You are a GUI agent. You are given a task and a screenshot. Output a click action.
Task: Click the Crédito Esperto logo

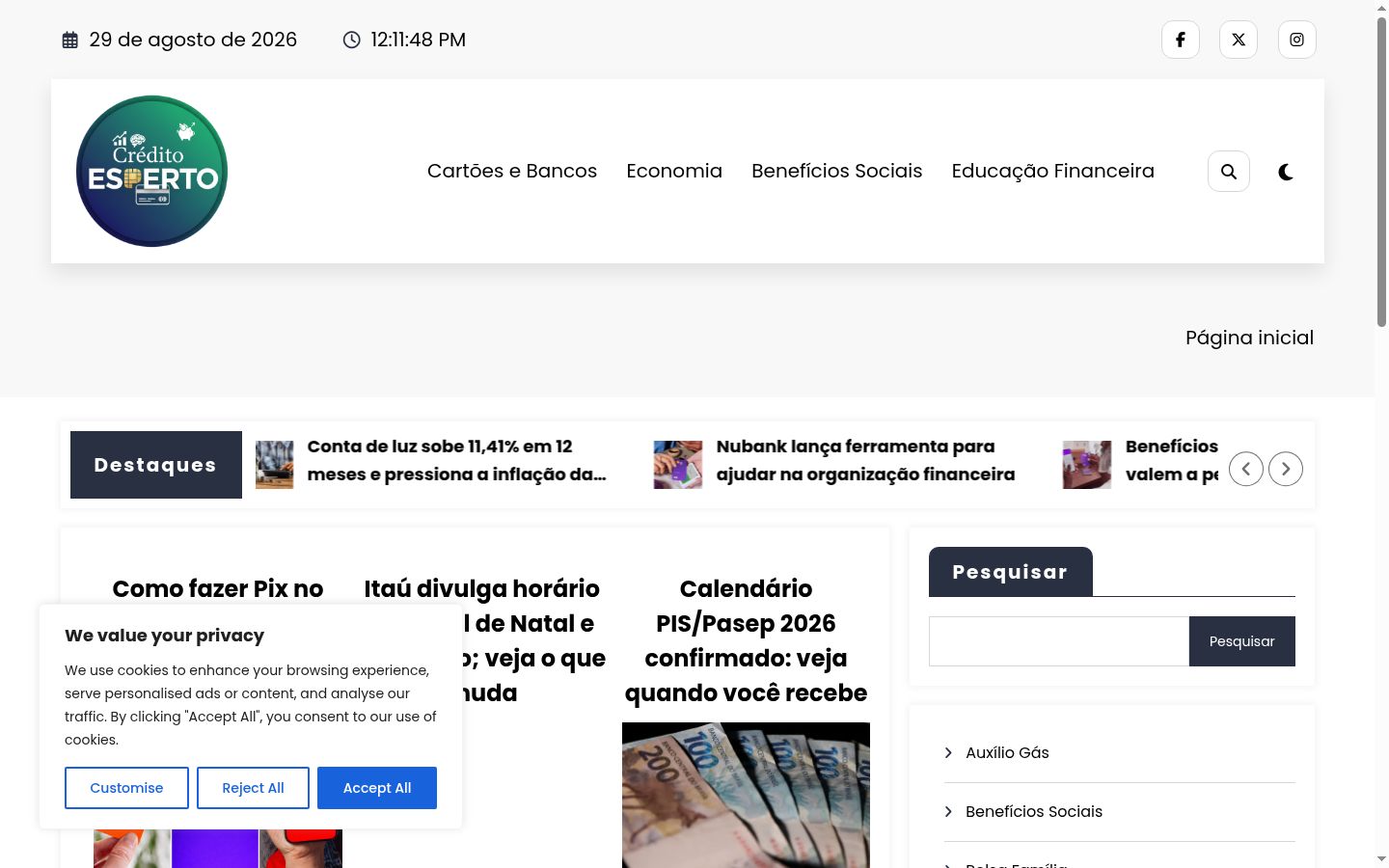point(151,171)
